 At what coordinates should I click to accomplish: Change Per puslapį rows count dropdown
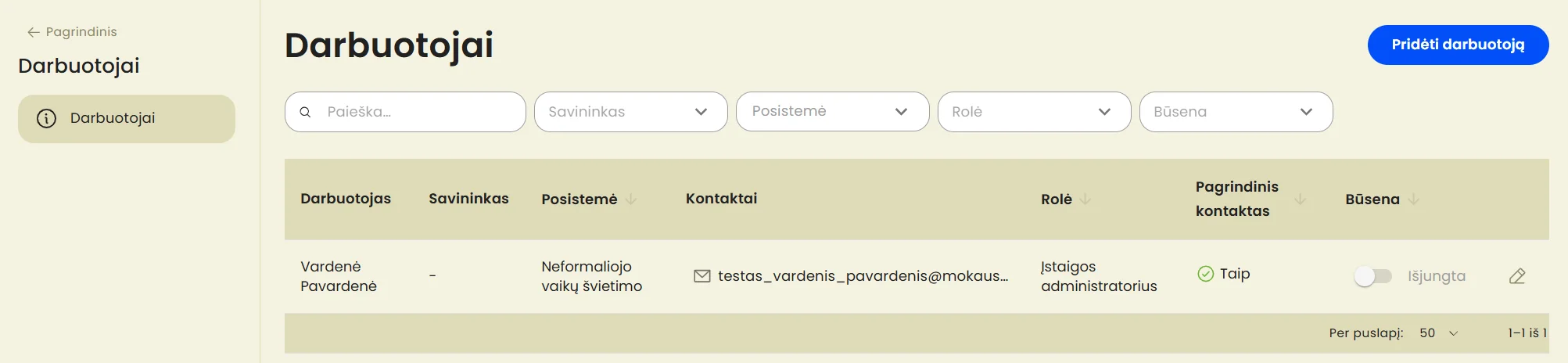point(1439,333)
